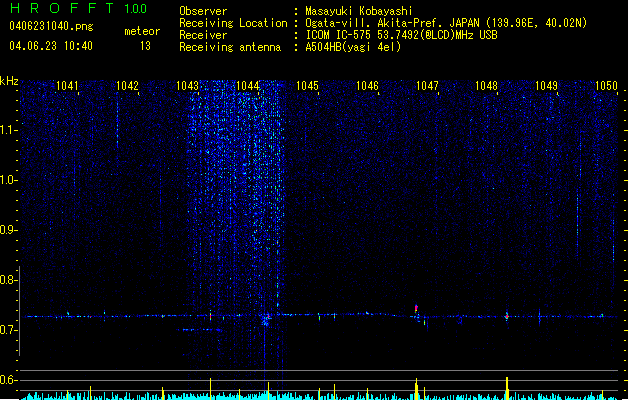Click the 0.9 kHz frequency label
Image resolution: width=629 pixels, height=400 pixels.
(x=9, y=230)
